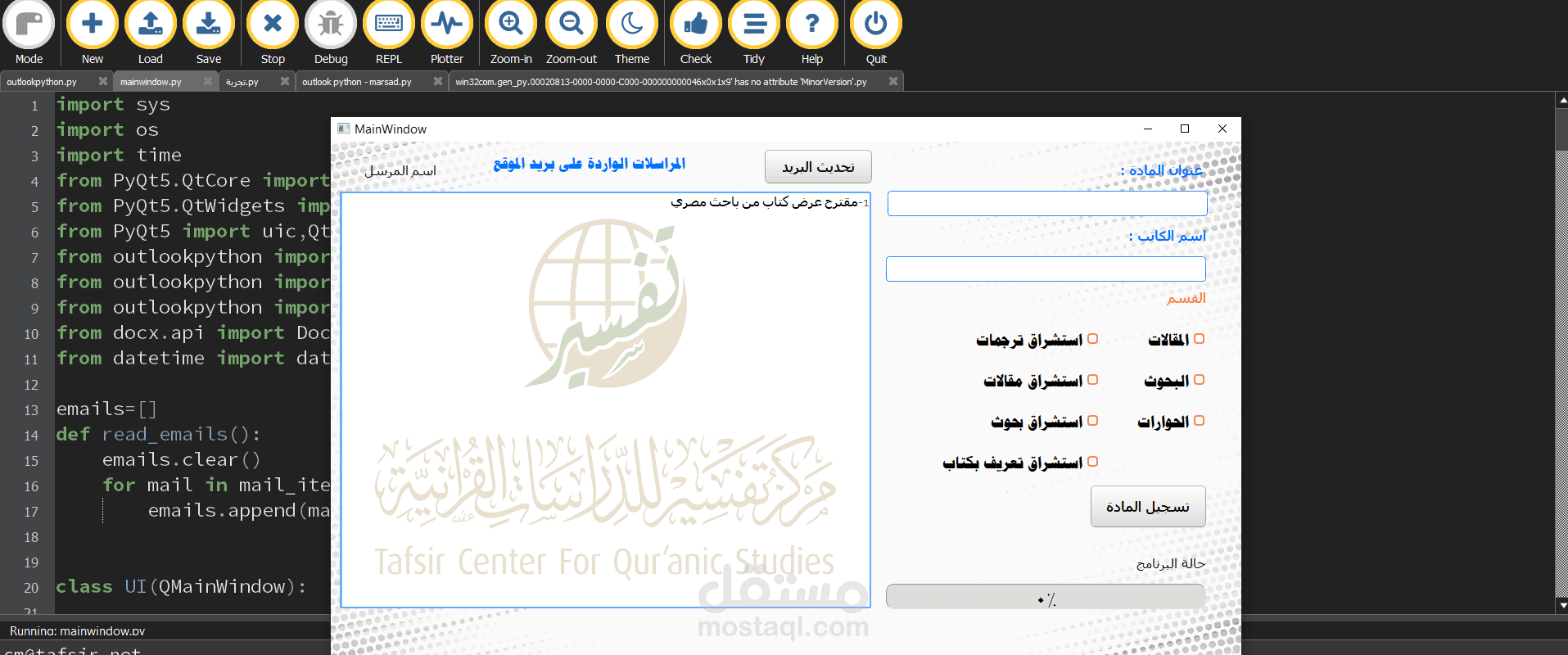Click the editor vertical scrollbar down arrow
This screenshot has height=655, width=1568.
tap(1561, 605)
